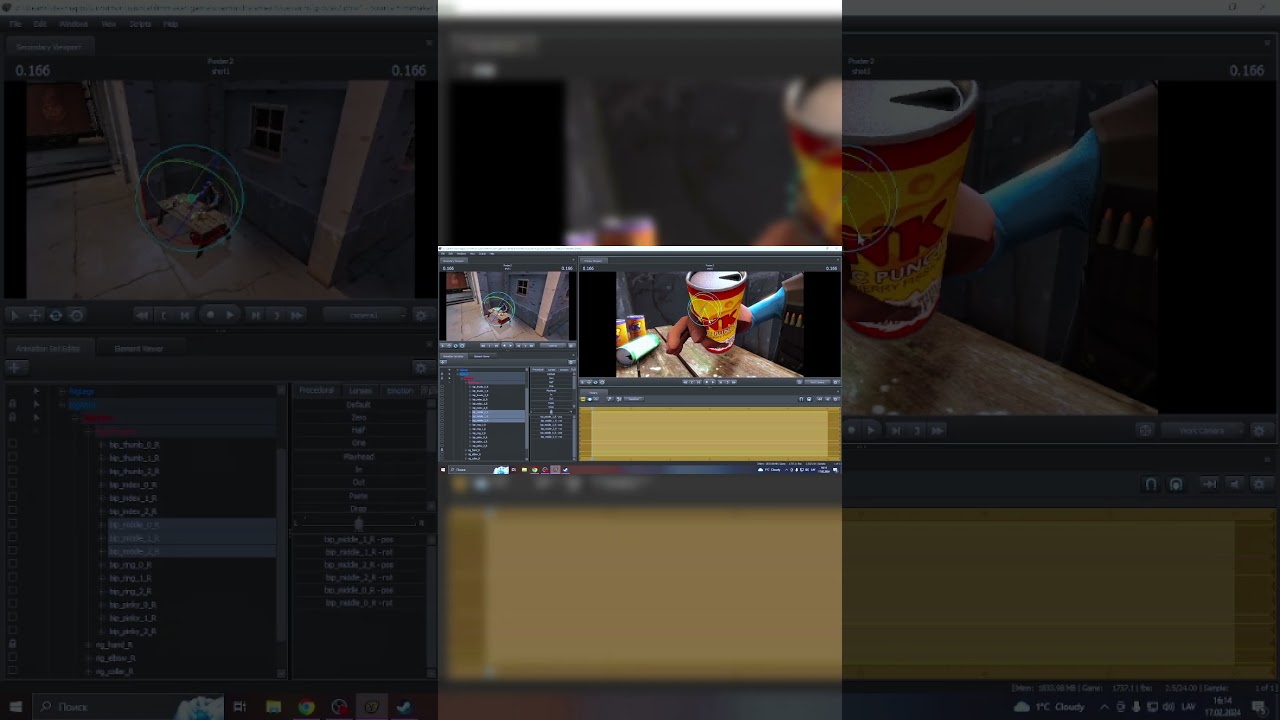Expand the bip_index_1_R tree node
The width and height of the screenshot is (1280, 720).
click(x=102, y=498)
